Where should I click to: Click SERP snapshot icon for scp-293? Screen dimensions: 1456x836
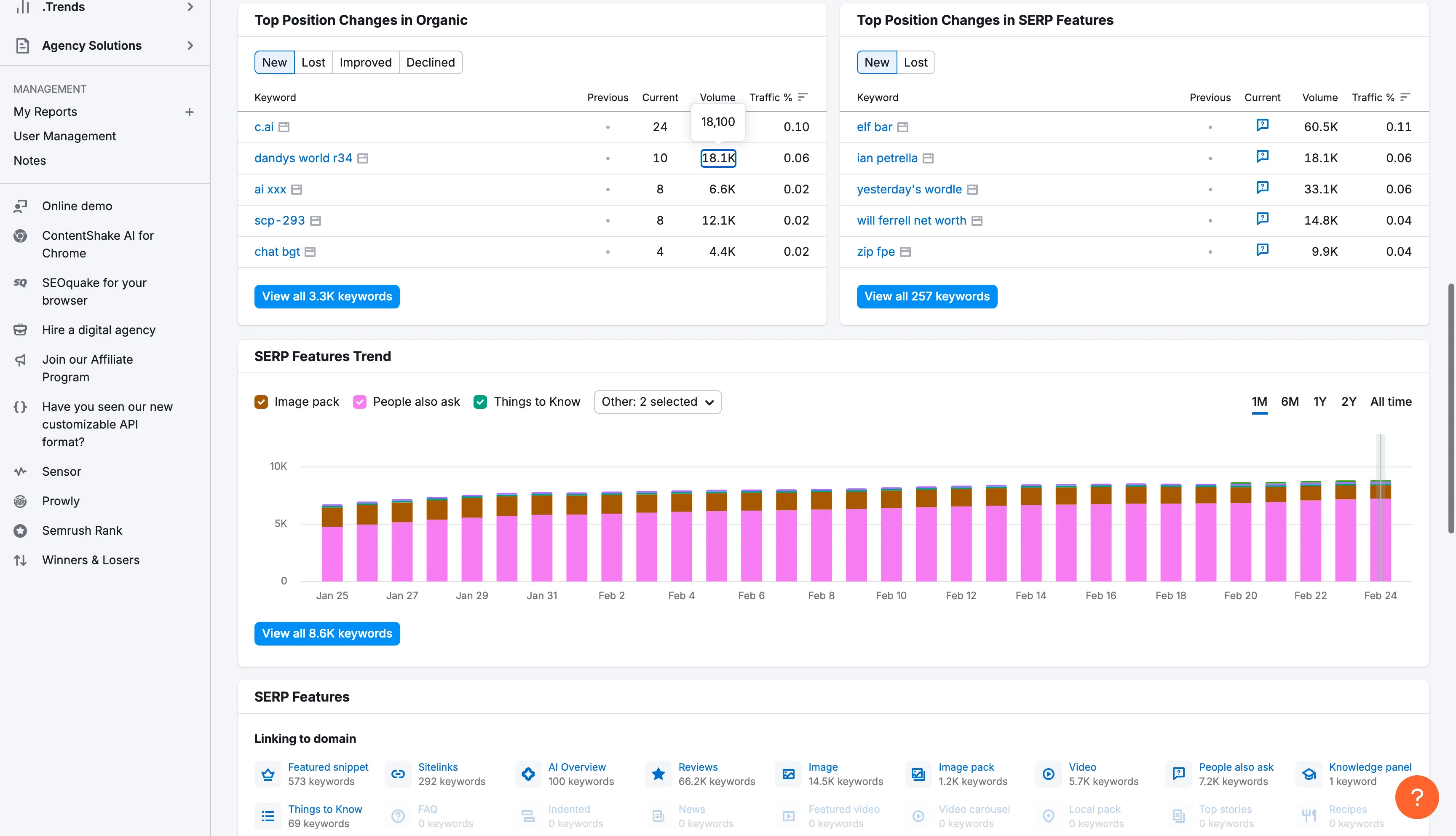click(316, 220)
